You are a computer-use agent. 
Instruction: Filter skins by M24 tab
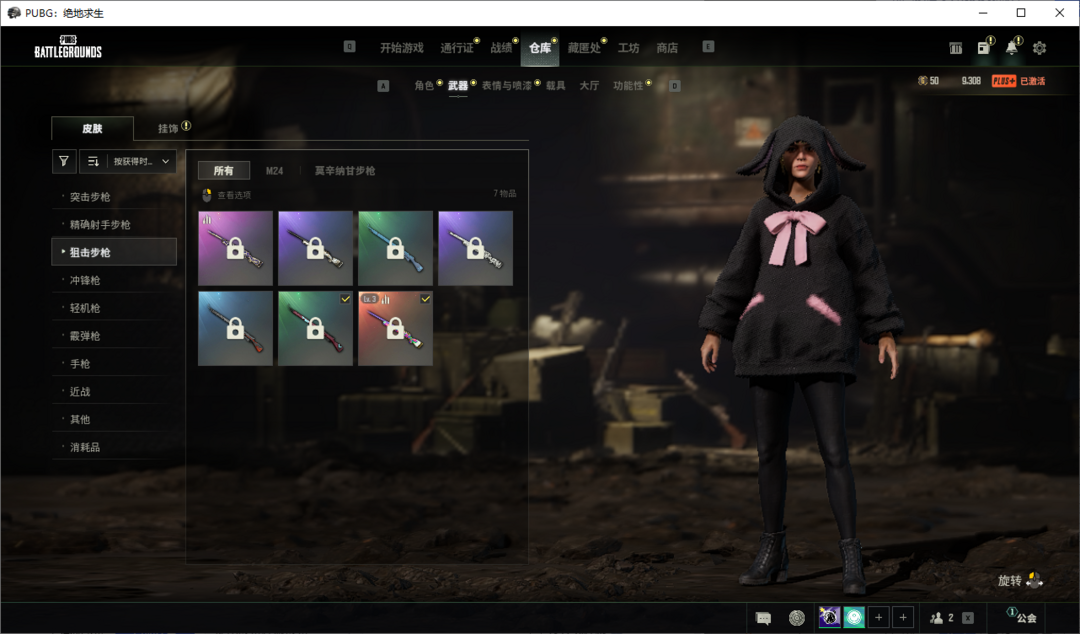(274, 171)
